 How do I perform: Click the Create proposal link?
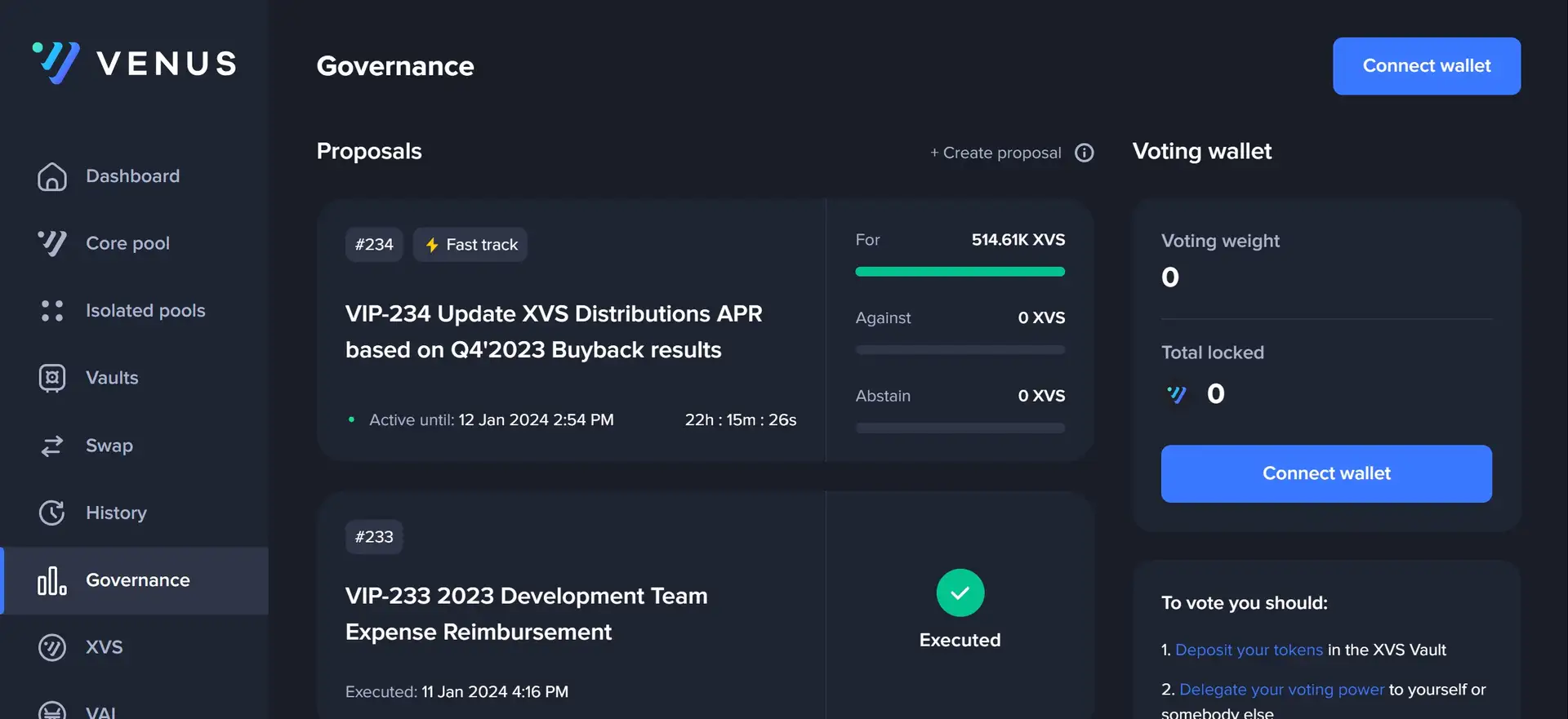pos(996,153)
